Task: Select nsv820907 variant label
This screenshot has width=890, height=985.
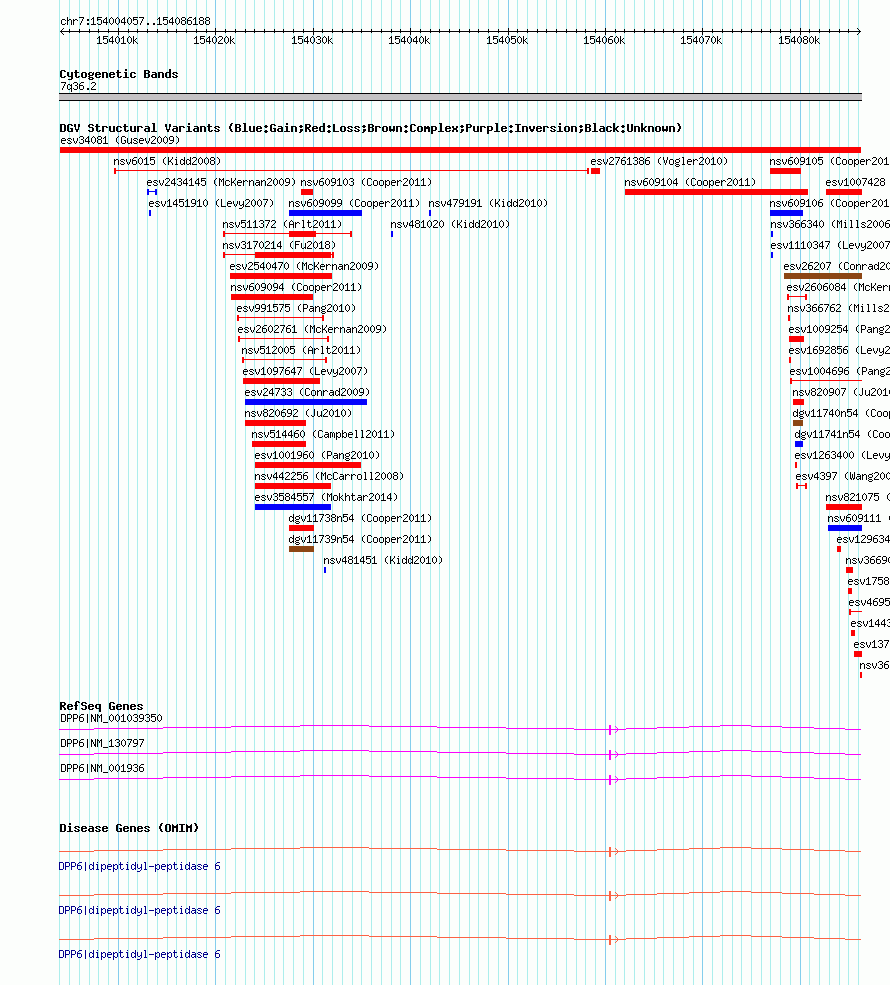Action: [x=841, y=392]
